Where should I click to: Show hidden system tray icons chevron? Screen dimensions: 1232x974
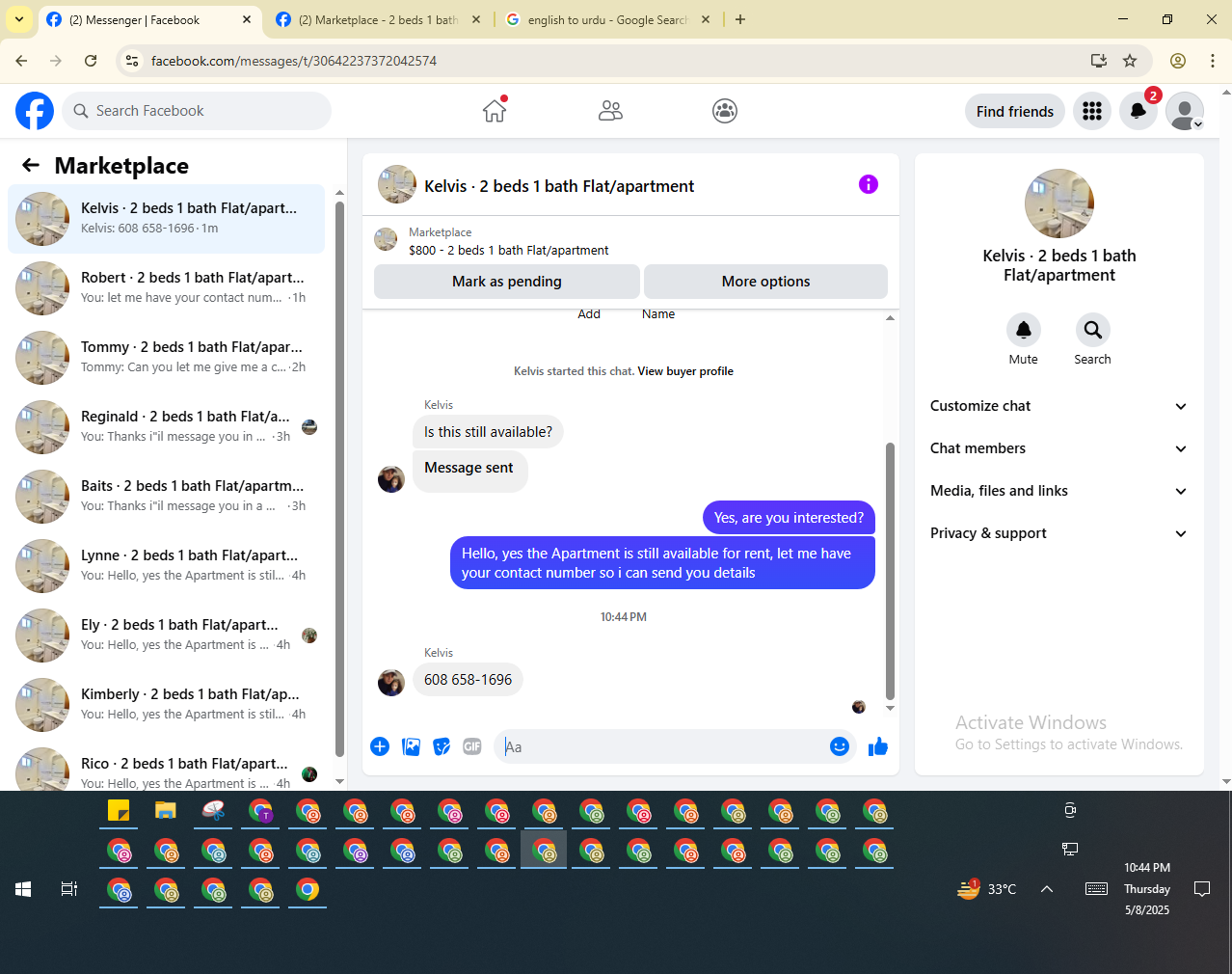1047,889
